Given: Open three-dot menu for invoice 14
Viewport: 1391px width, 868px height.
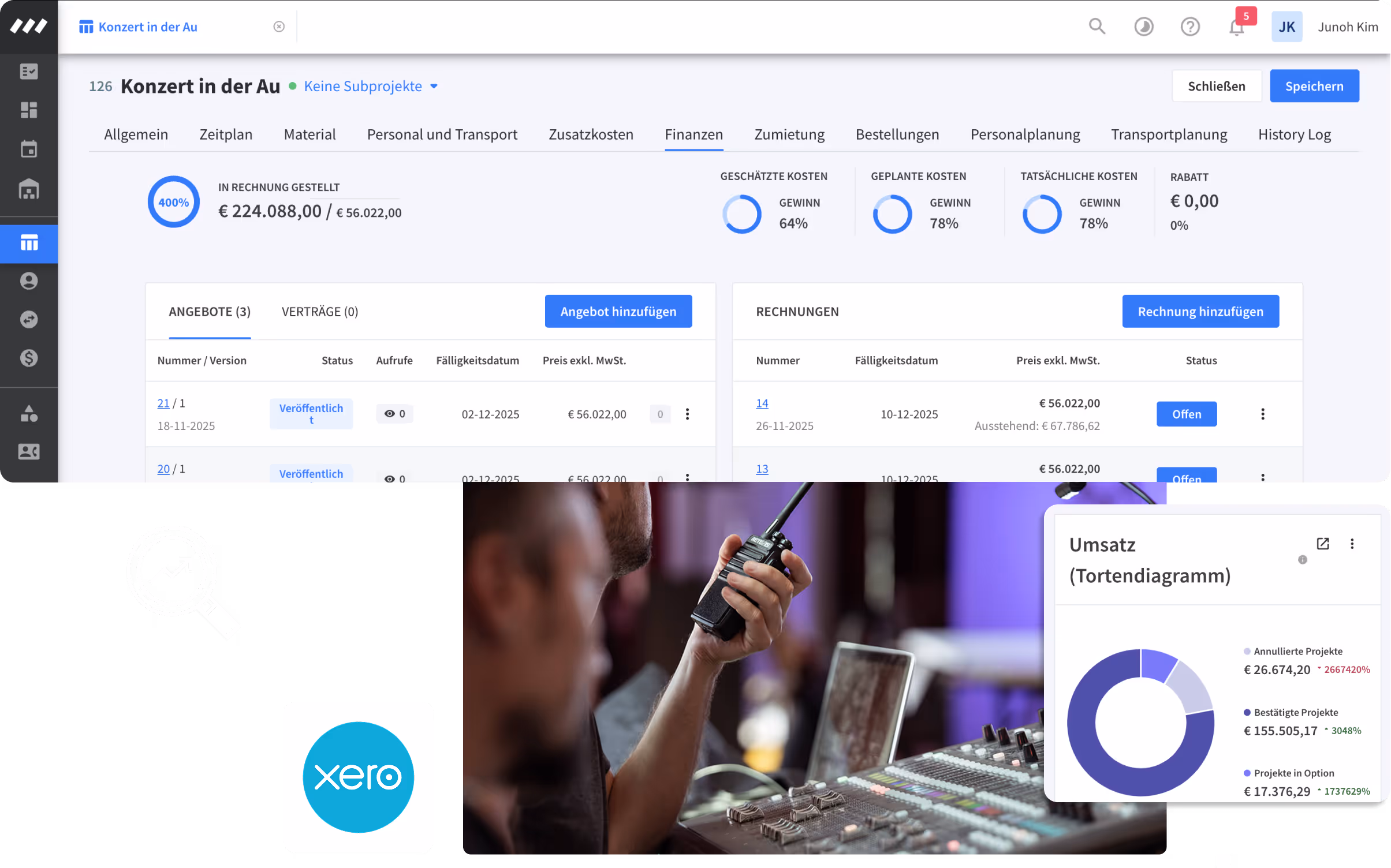Looking at the screenshot, I should [x=1262, y=414].
